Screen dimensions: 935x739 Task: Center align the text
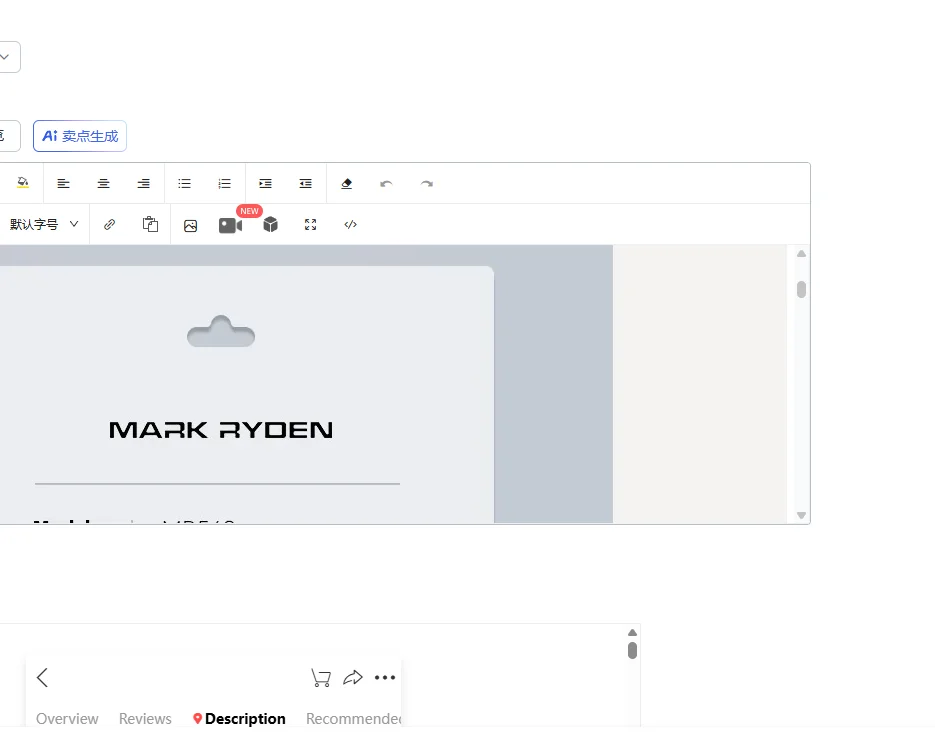point(103,184)
